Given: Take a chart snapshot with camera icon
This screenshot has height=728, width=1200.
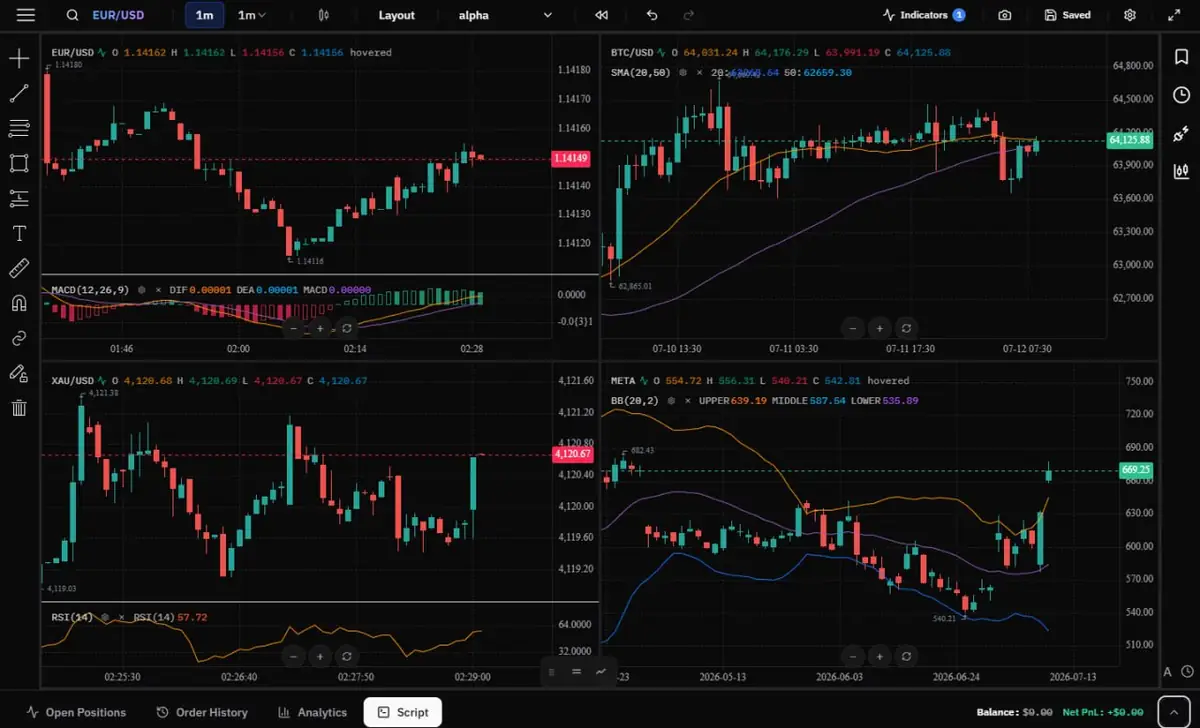Looking at the screenshot, I should (x=1004, y=15).
